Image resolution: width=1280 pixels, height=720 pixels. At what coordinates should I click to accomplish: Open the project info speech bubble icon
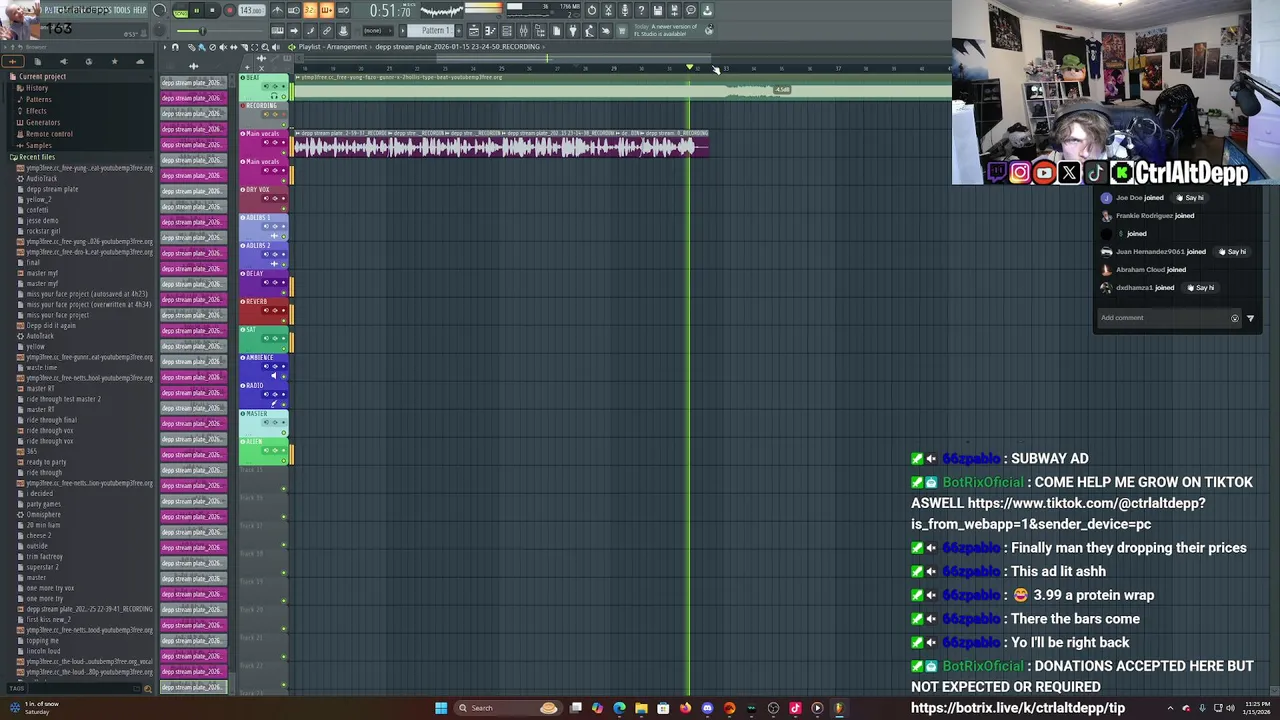click(x=691, y=10)
